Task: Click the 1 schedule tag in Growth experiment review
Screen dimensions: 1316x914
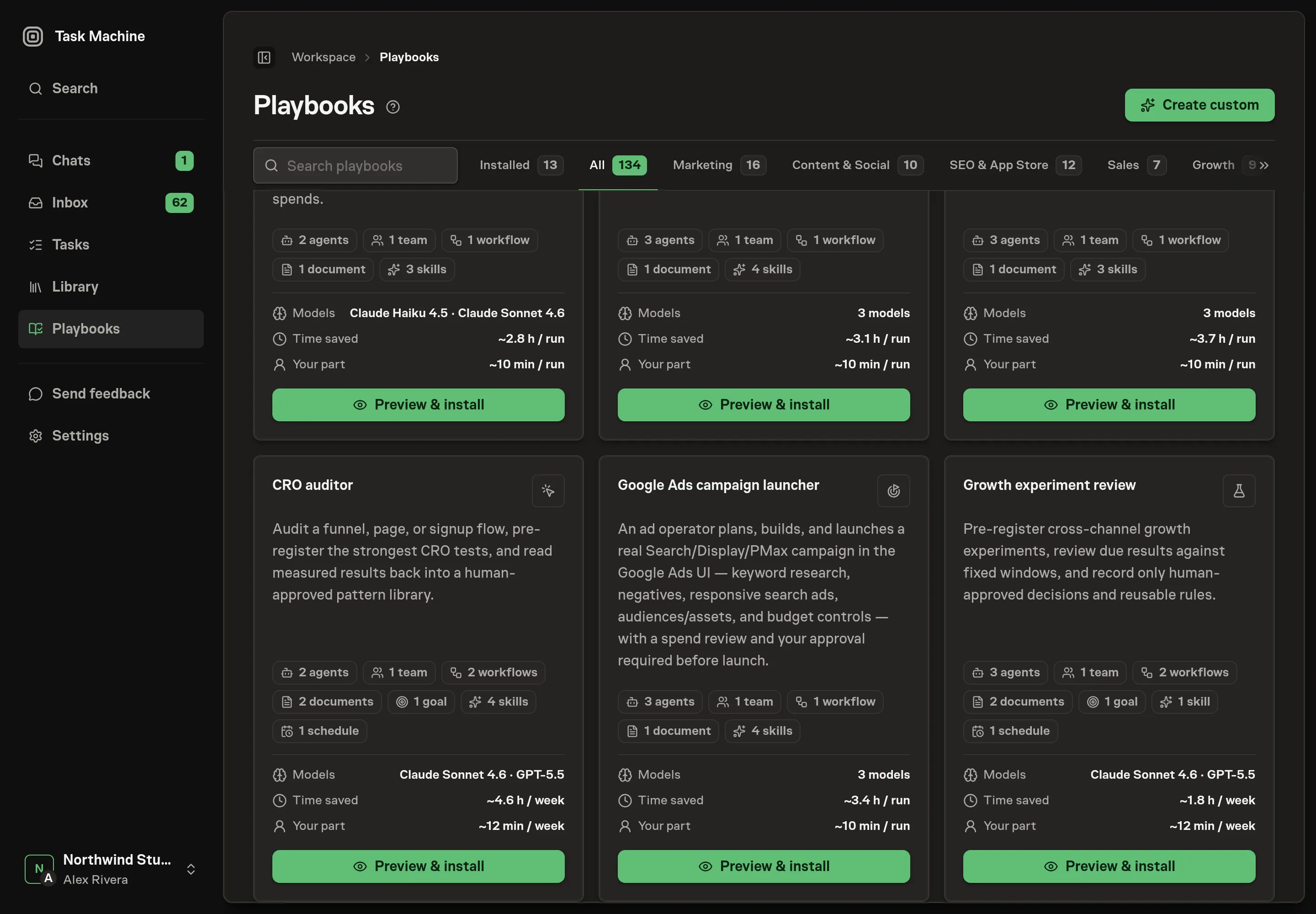Action: 1010,731
